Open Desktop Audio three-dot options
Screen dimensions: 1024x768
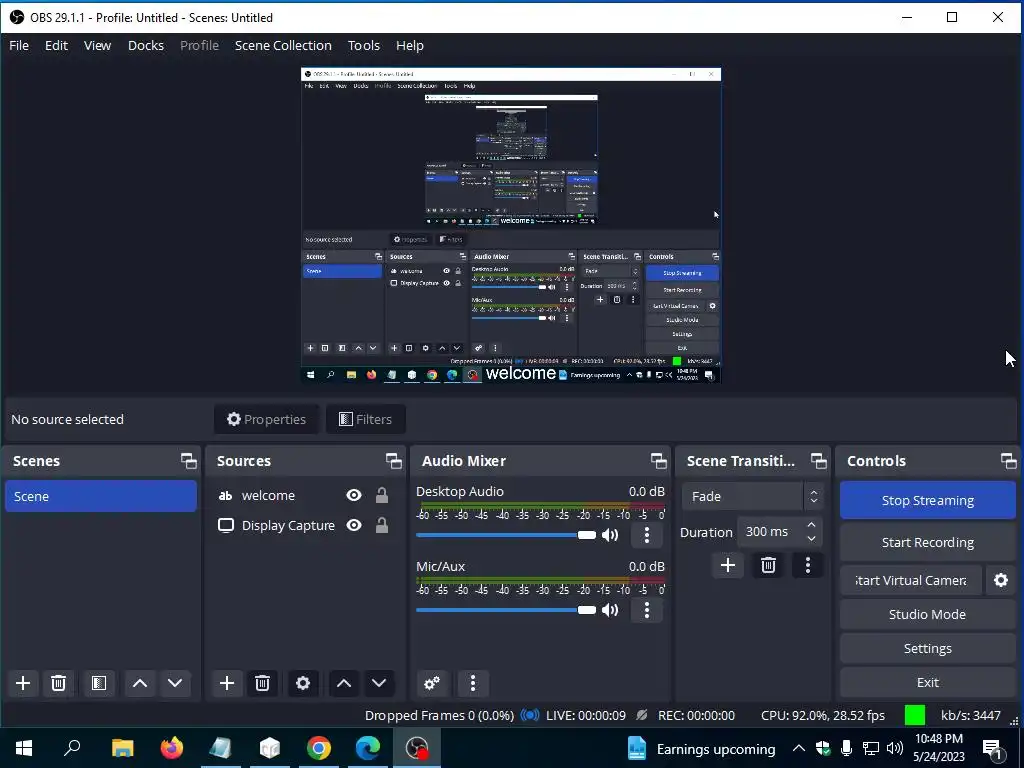point(647,536)
